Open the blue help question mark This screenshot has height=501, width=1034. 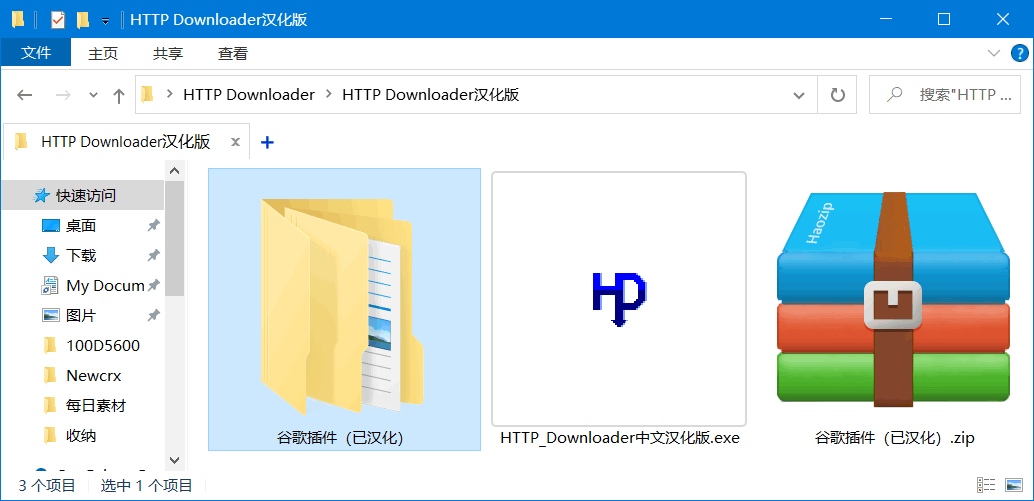click(x=1019, y=53)
